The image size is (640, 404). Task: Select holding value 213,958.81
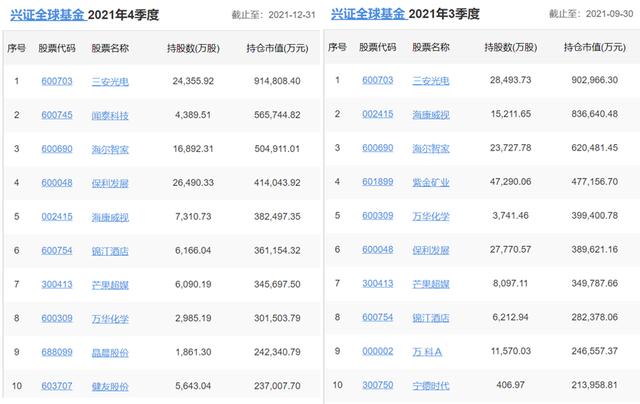(x=595, y=385)
